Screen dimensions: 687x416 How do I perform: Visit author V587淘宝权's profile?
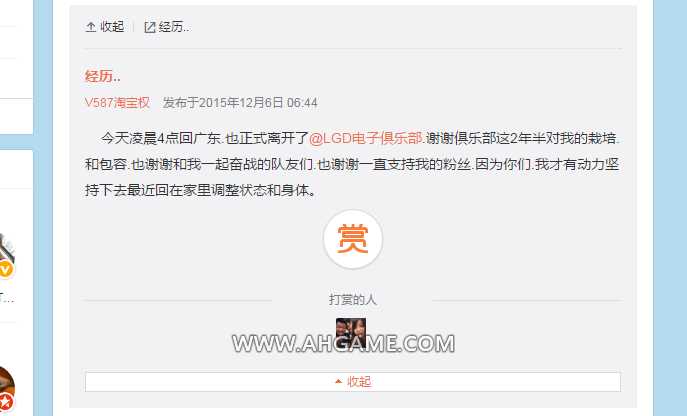point(117,103)
